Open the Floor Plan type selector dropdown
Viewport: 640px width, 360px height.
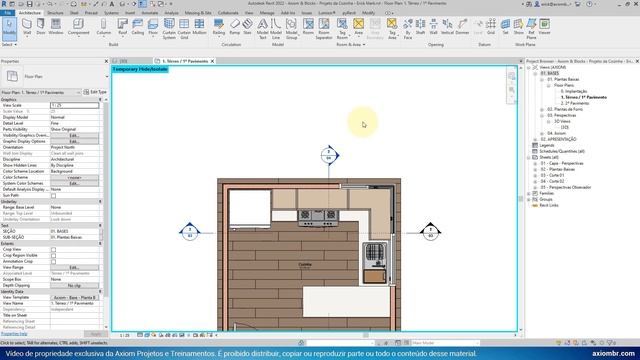tap(107, 76)
